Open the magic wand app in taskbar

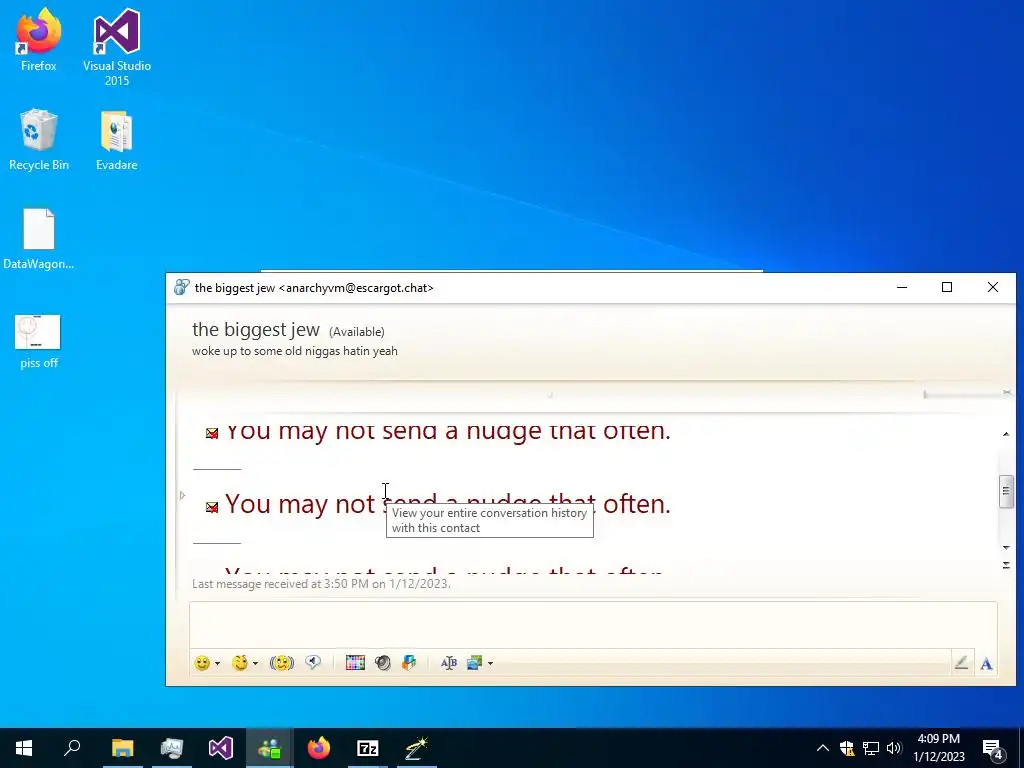point(417,748)
